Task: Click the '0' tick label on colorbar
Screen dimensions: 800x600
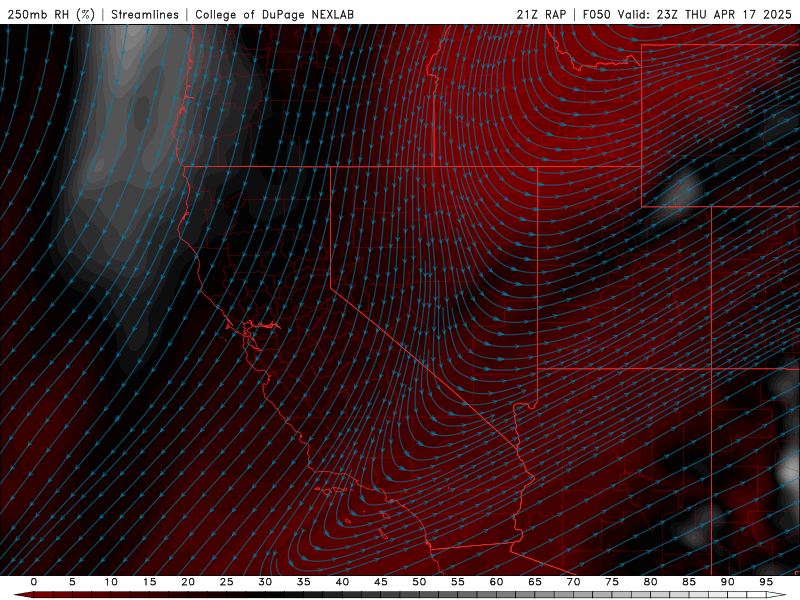Action: point(34,582)
